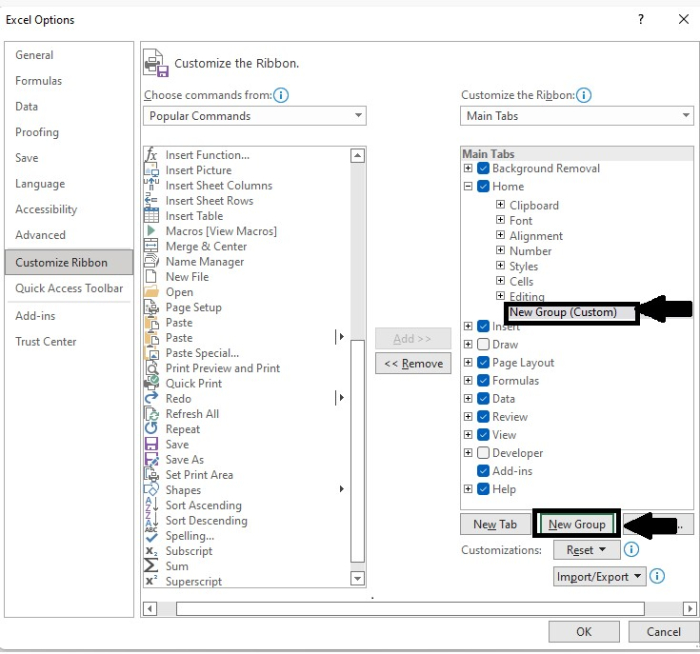This screenshot has width=700, height=654.
Task: Click the Name Manager icon
Action: (151, 261)
